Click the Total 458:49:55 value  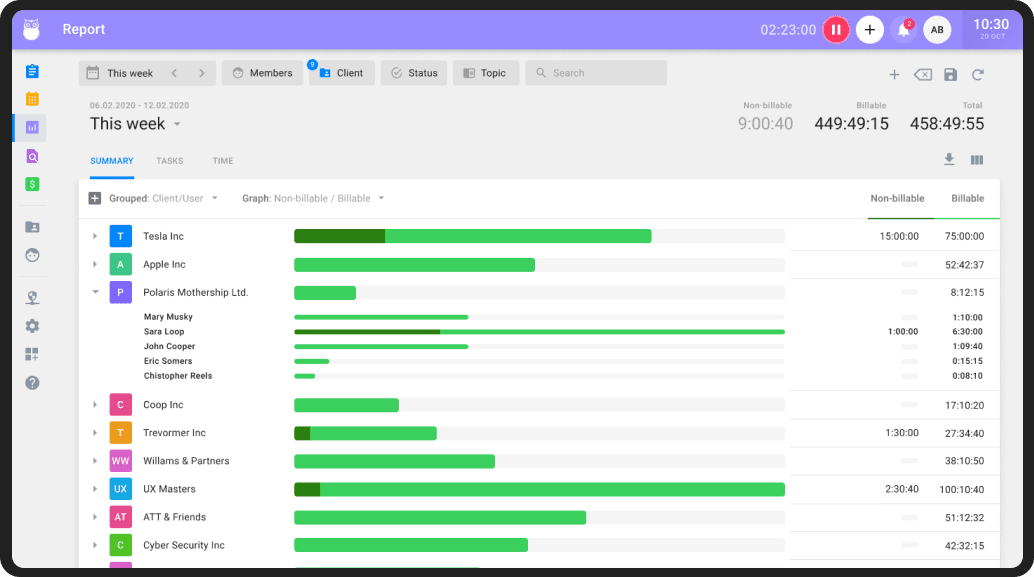pyautogui.click(x=947, y=124)
